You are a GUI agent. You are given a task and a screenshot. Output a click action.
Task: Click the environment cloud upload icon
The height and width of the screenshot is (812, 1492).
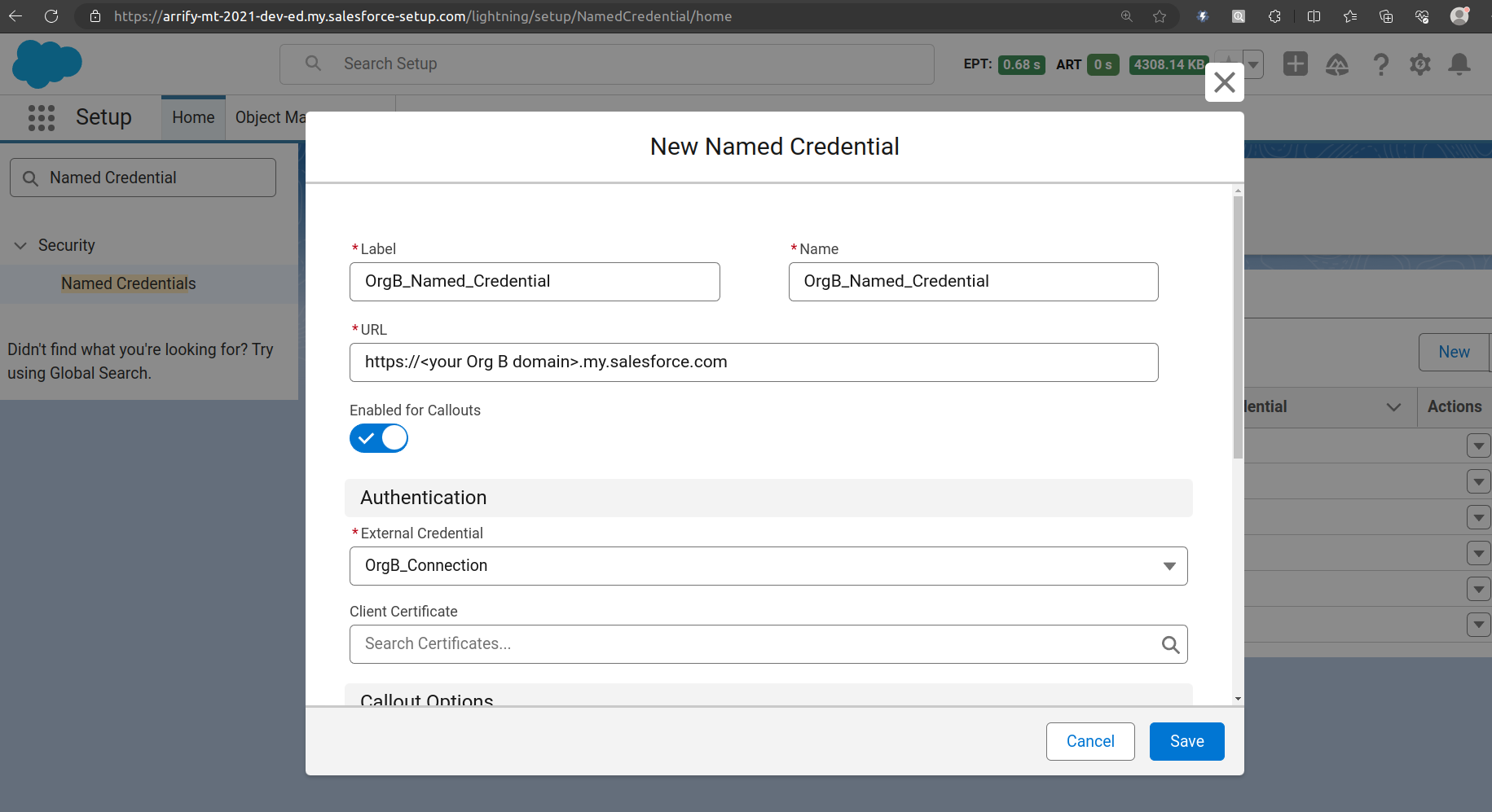tap(1339, 64)
